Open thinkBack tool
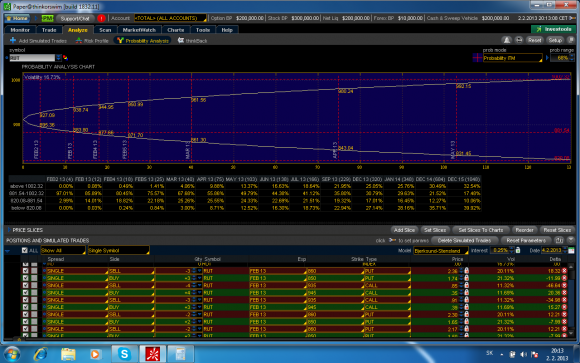Image resolution: width=580 pixels, height=363 pixels. [192, 41]
